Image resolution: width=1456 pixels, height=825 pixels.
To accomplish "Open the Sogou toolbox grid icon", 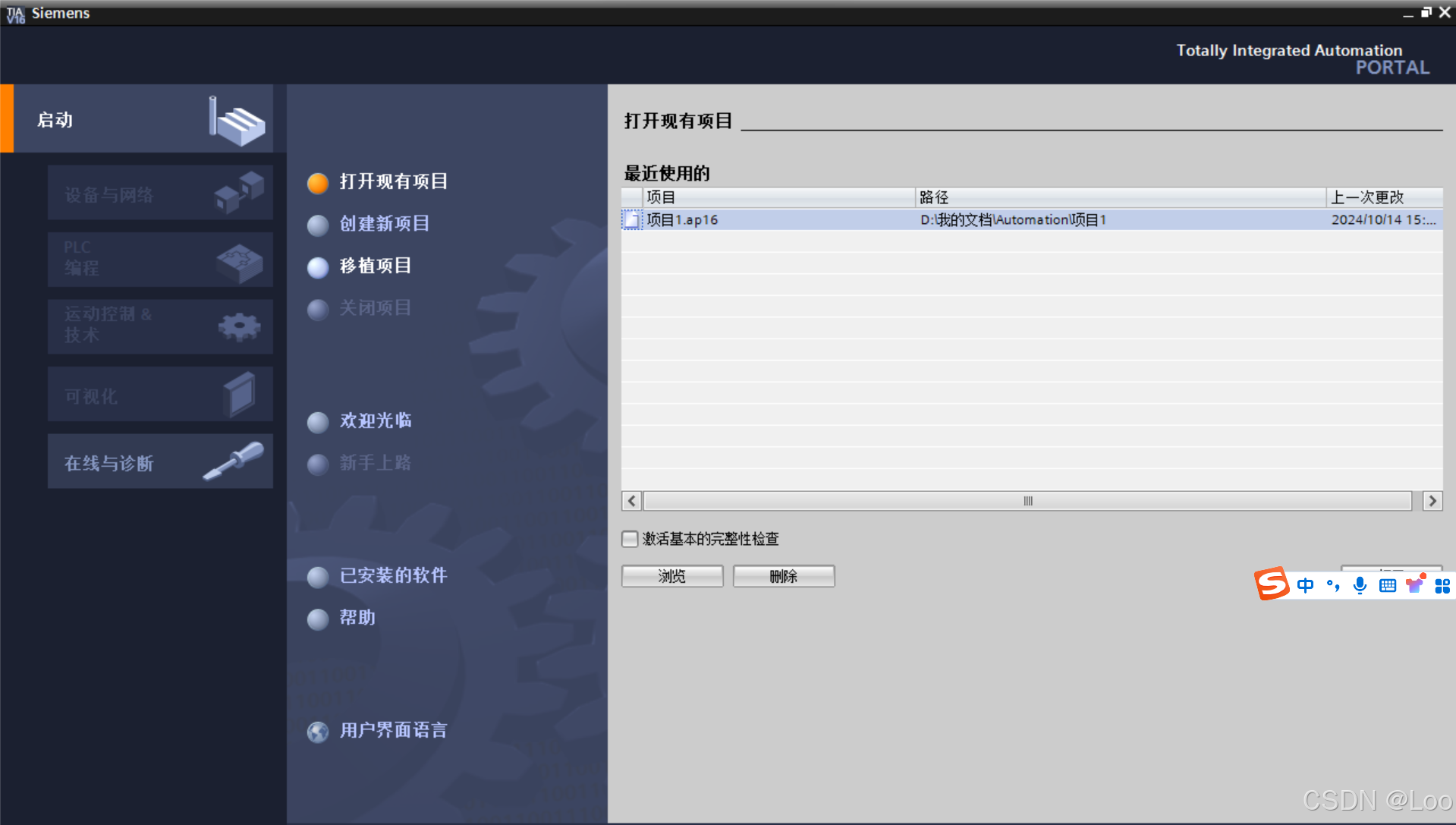I will 1442,585.
